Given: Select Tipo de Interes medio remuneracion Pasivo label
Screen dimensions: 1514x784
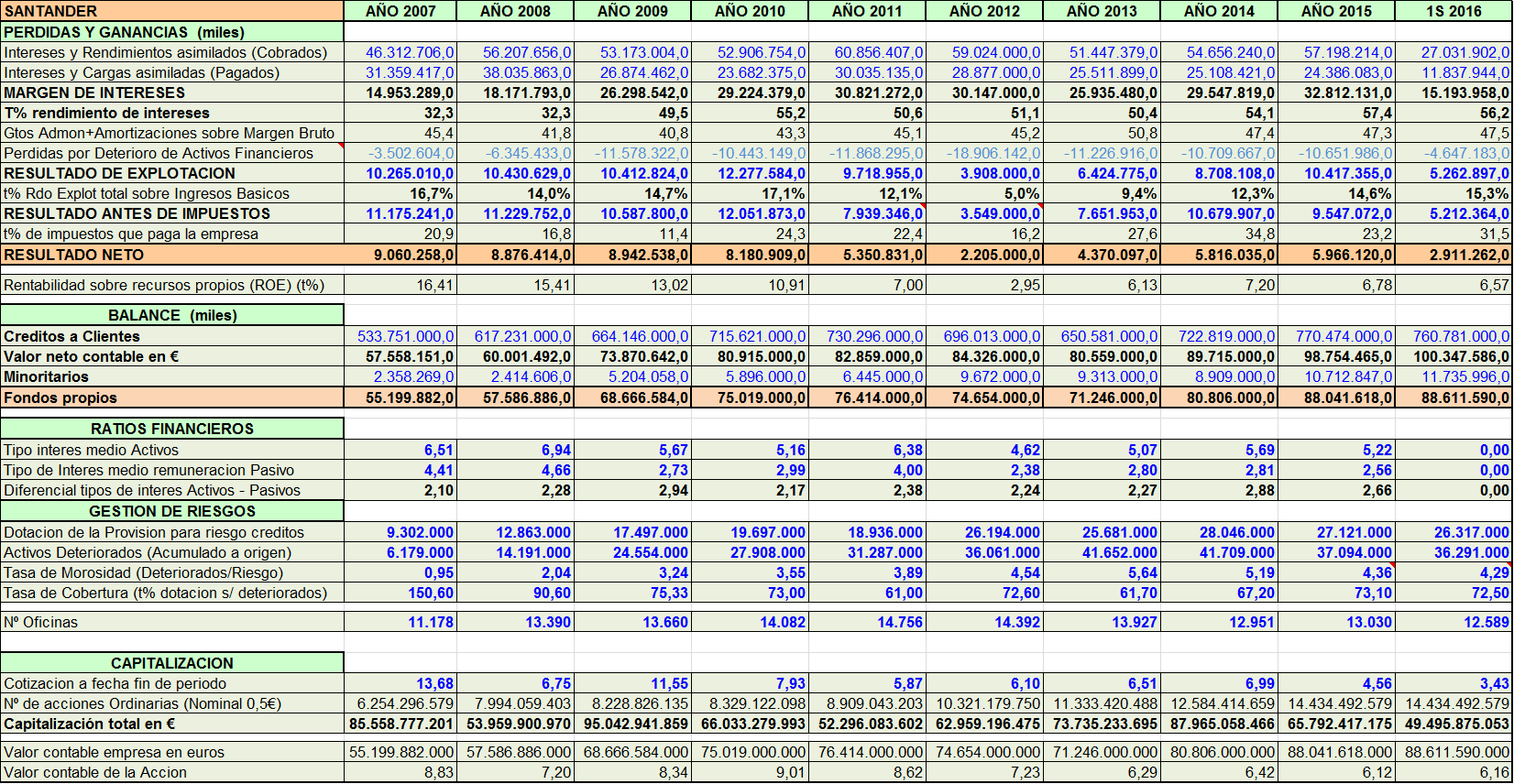Looking at the screenshot, I should pyautogui.click(x=172, y=470).
